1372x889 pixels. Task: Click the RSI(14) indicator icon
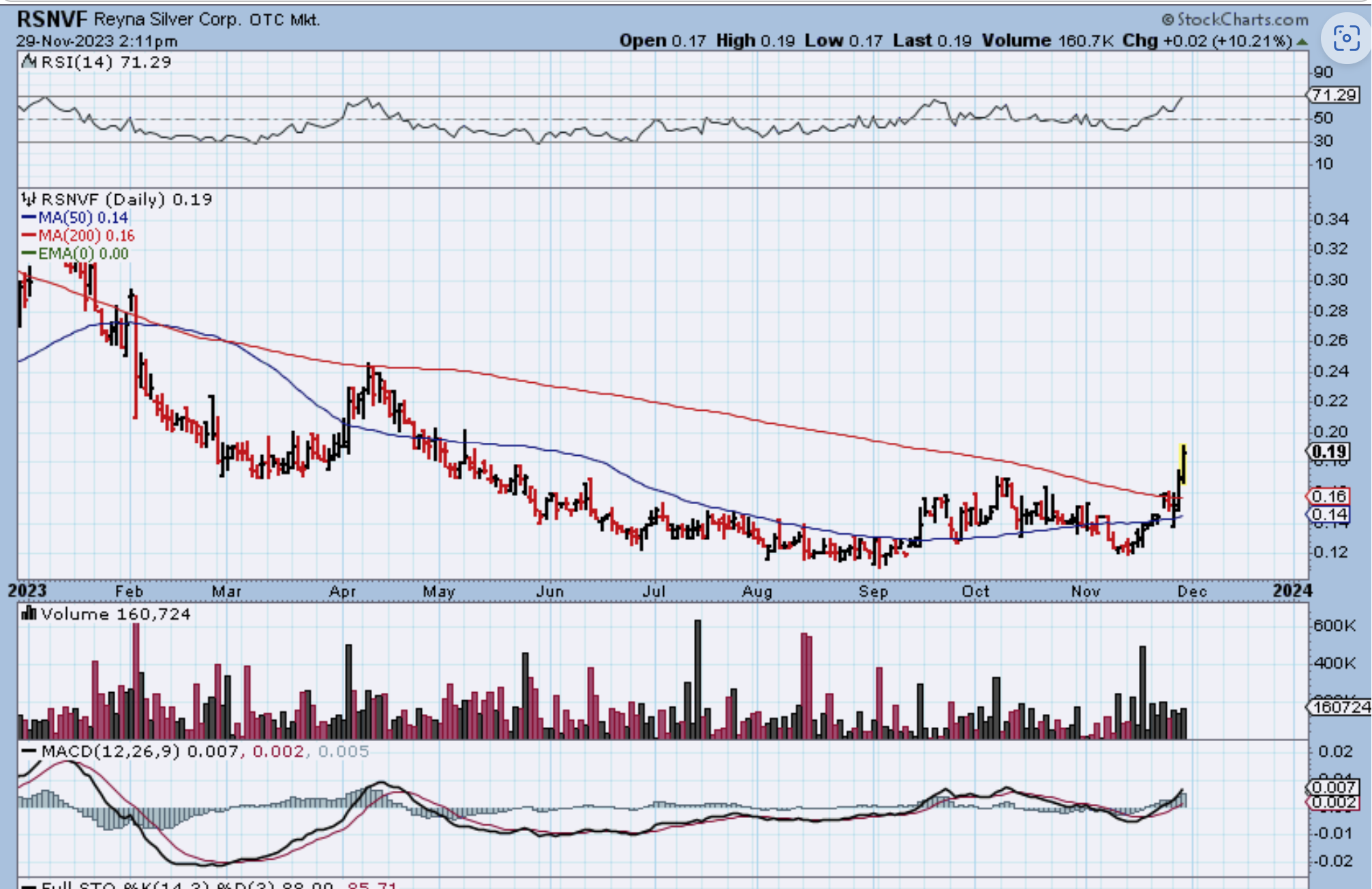click(29, 62)
